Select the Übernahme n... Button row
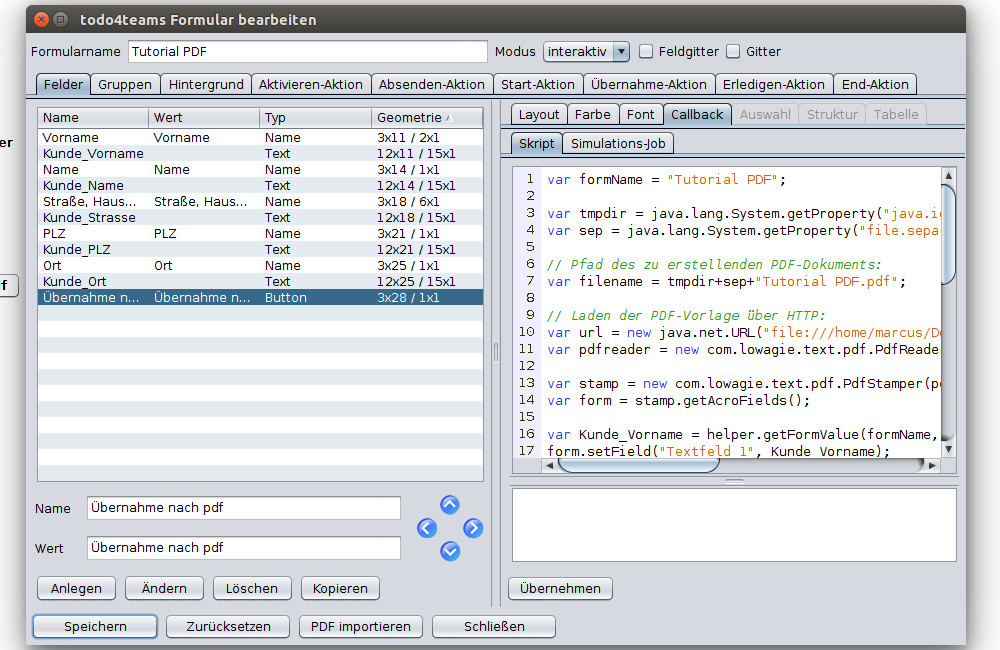1000x650 pixels. click(x=260, y=297)
